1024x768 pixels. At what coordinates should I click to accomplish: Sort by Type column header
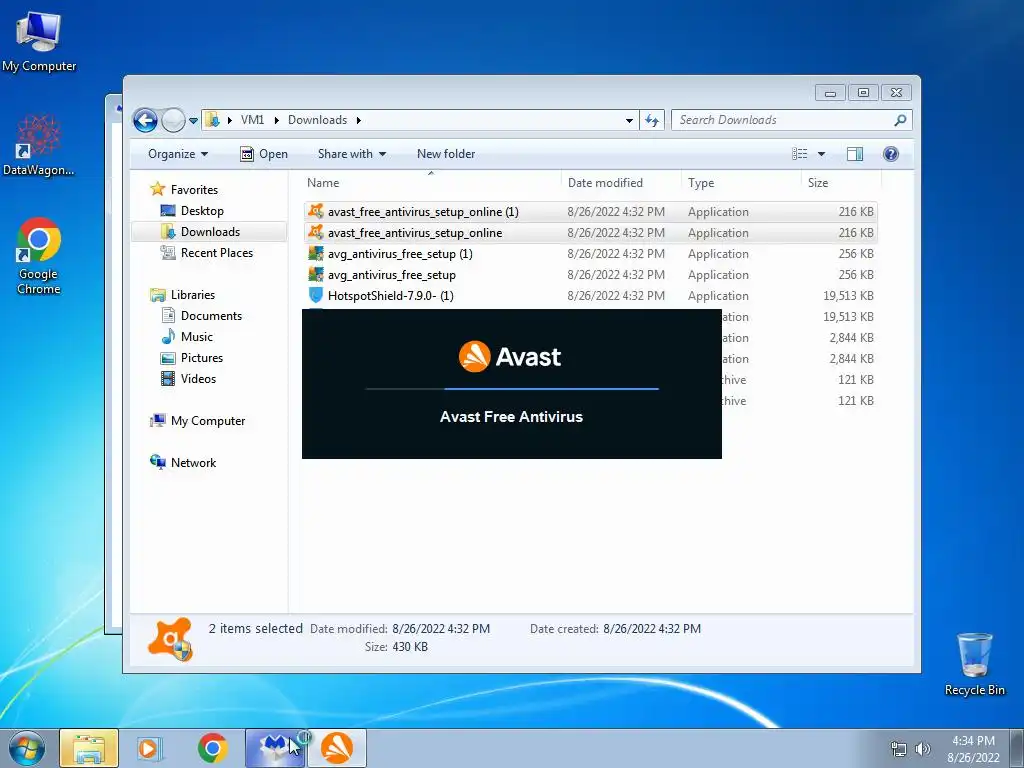(x=741, y=183)
